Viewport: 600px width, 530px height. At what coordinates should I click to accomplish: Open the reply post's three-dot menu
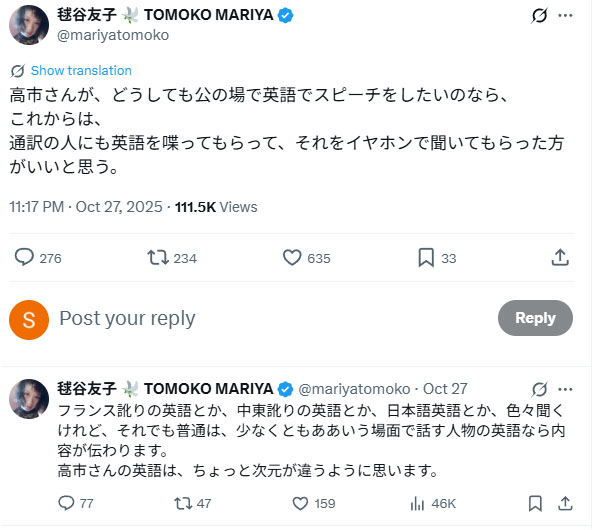point(567,388)
